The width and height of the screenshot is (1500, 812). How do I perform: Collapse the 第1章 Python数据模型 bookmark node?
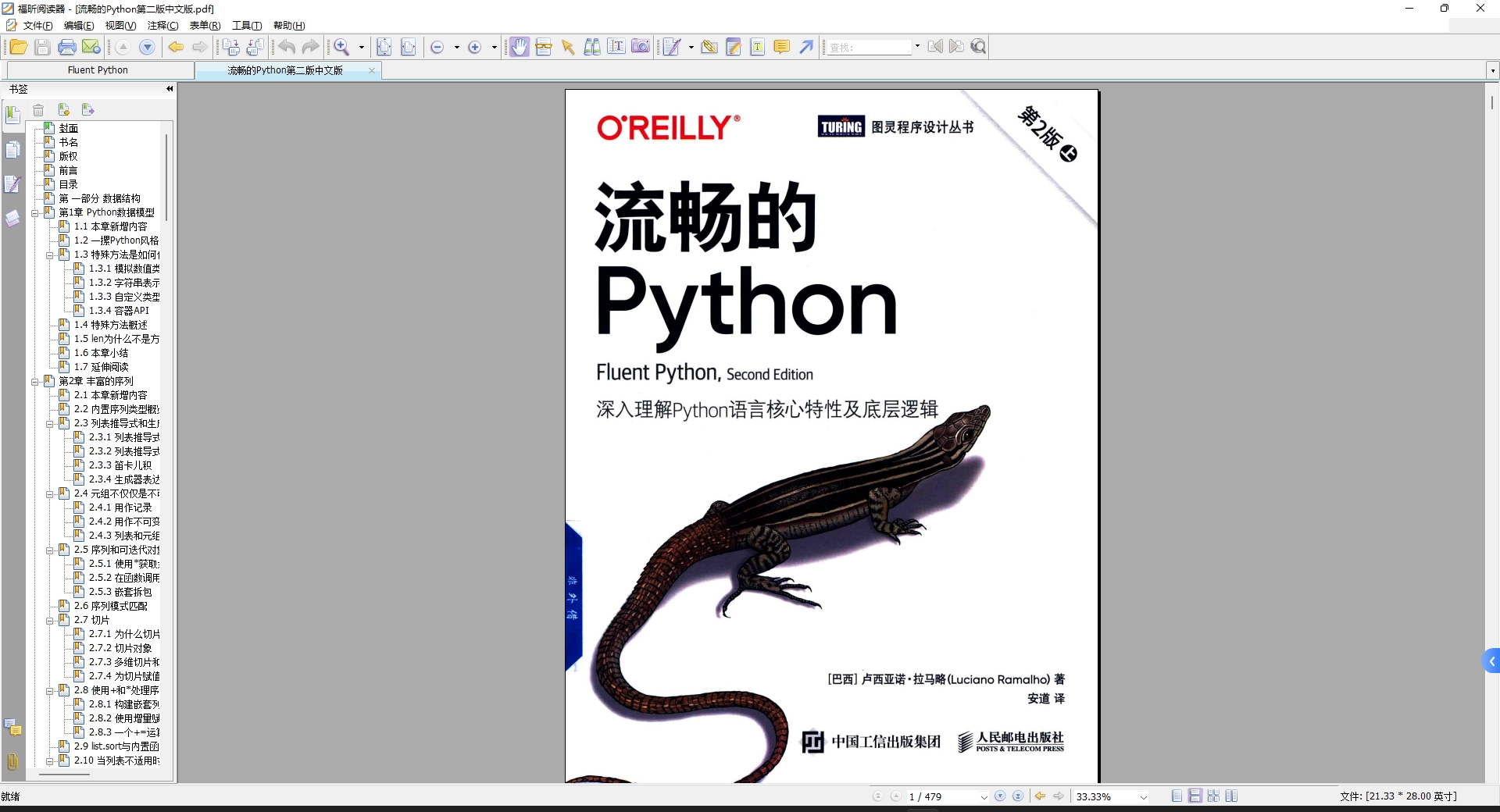pos(35,213)
